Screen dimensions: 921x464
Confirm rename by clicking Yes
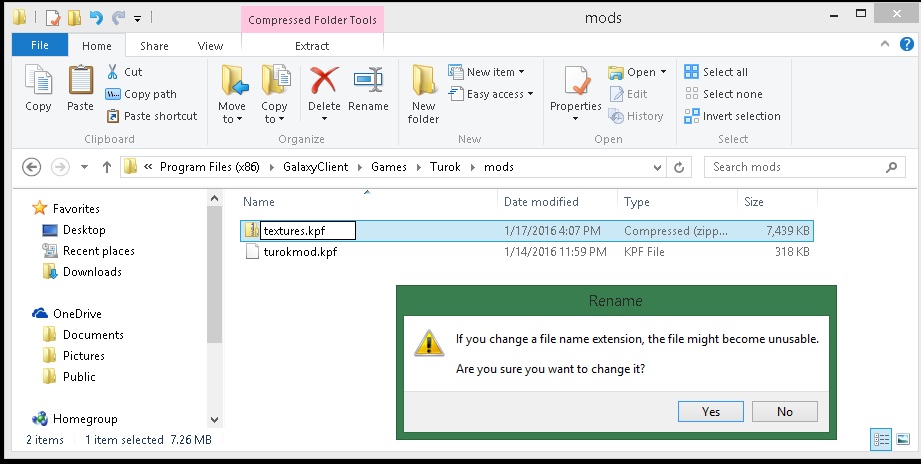point(711,411)
